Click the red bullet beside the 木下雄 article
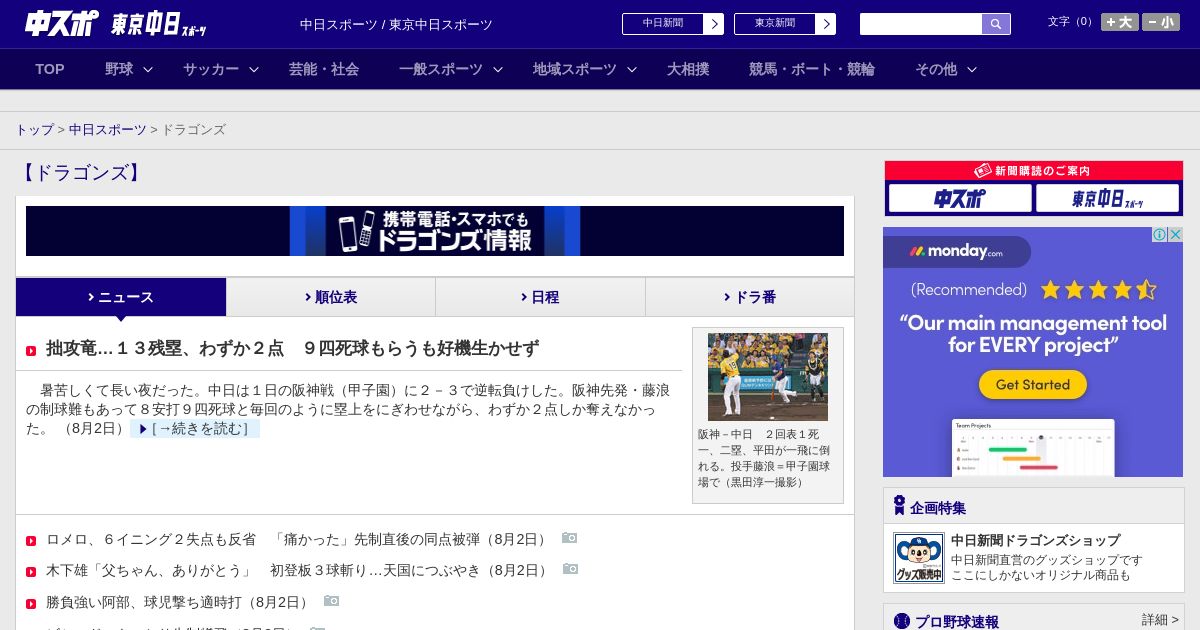 pyautogui.click(x=31, y=572)
